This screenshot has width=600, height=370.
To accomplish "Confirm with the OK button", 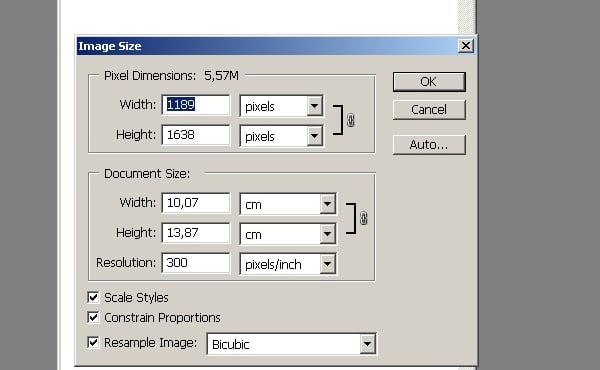I will click(429, 81).
